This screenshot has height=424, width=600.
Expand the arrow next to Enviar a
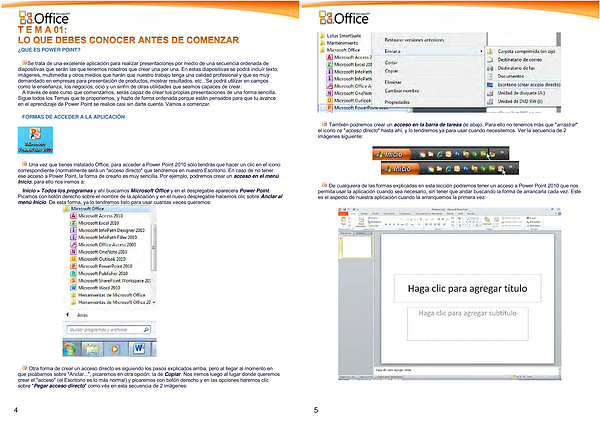coord(481,51)
